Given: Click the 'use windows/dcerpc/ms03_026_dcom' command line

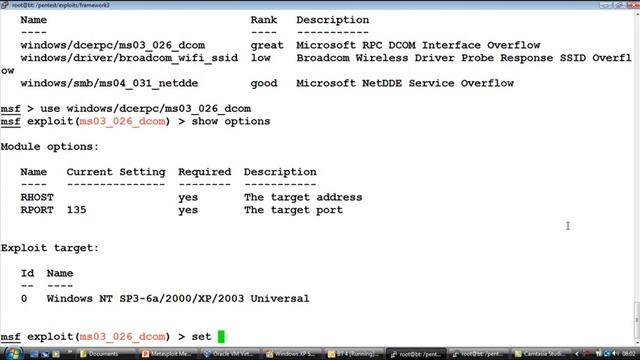Looking at the screenshot, I should point(146,109).
